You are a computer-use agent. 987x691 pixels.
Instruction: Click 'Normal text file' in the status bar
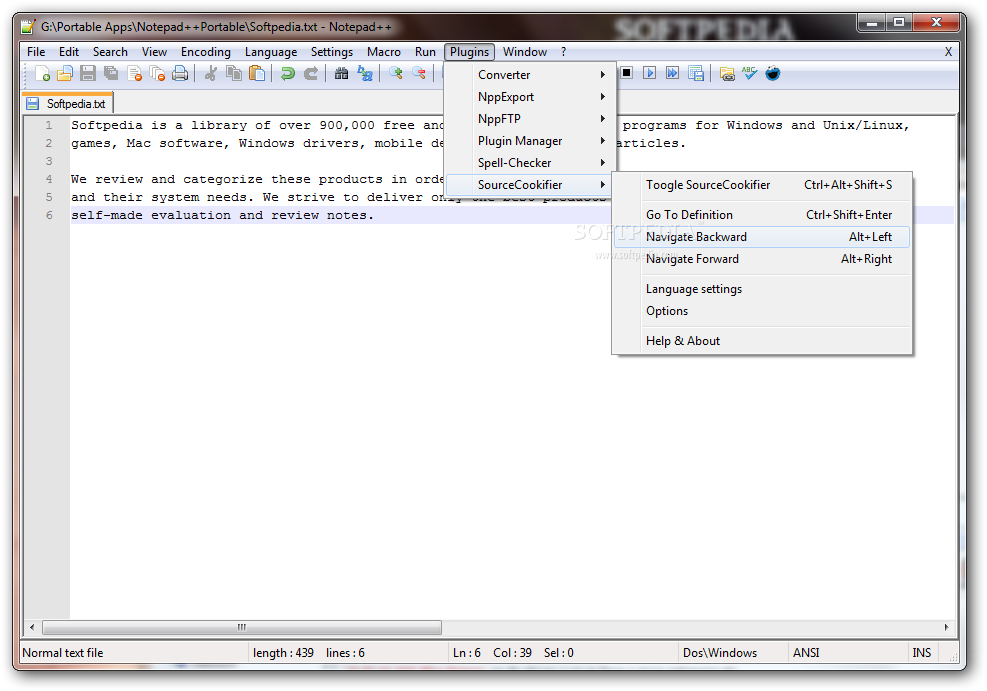point(63,653)
